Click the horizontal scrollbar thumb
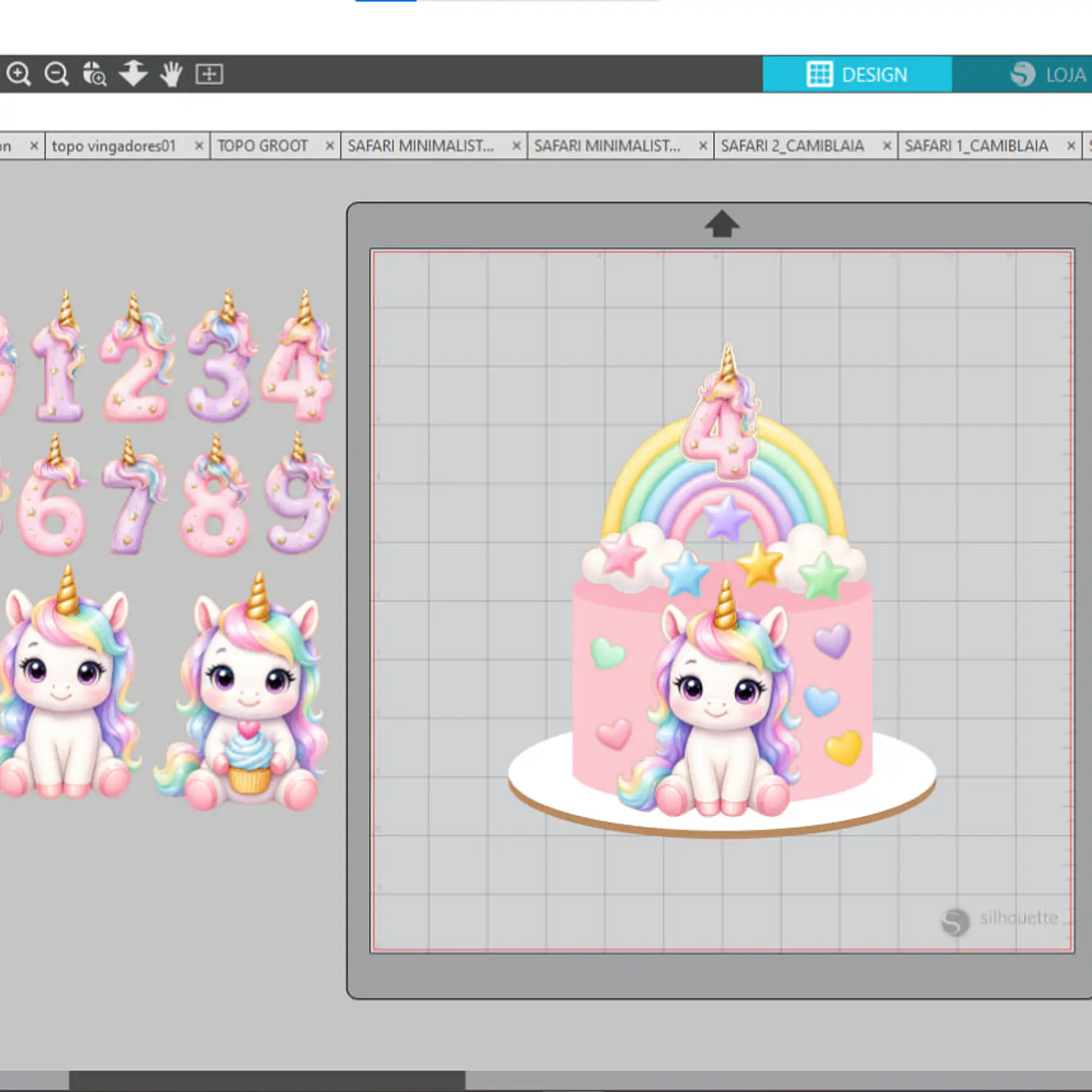The height and width of the screenshot is (1092, 1092). point(267,1080)
